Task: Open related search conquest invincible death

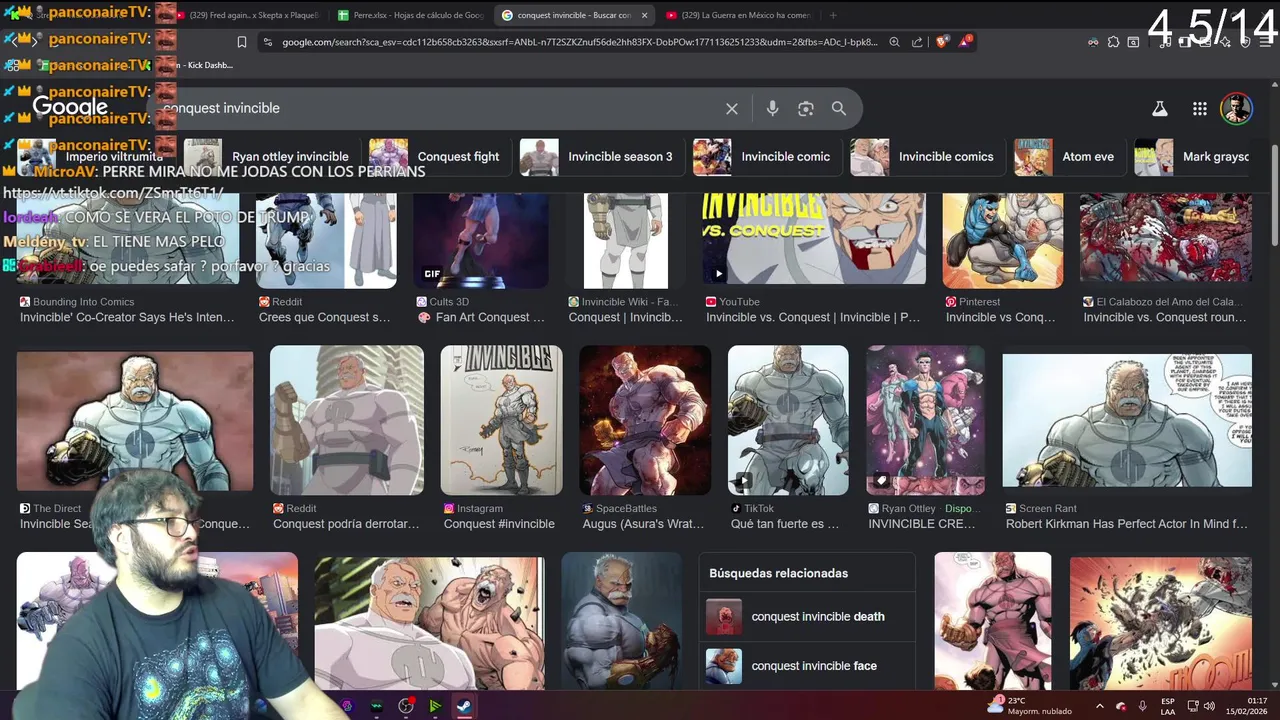Action: [807, 617]
